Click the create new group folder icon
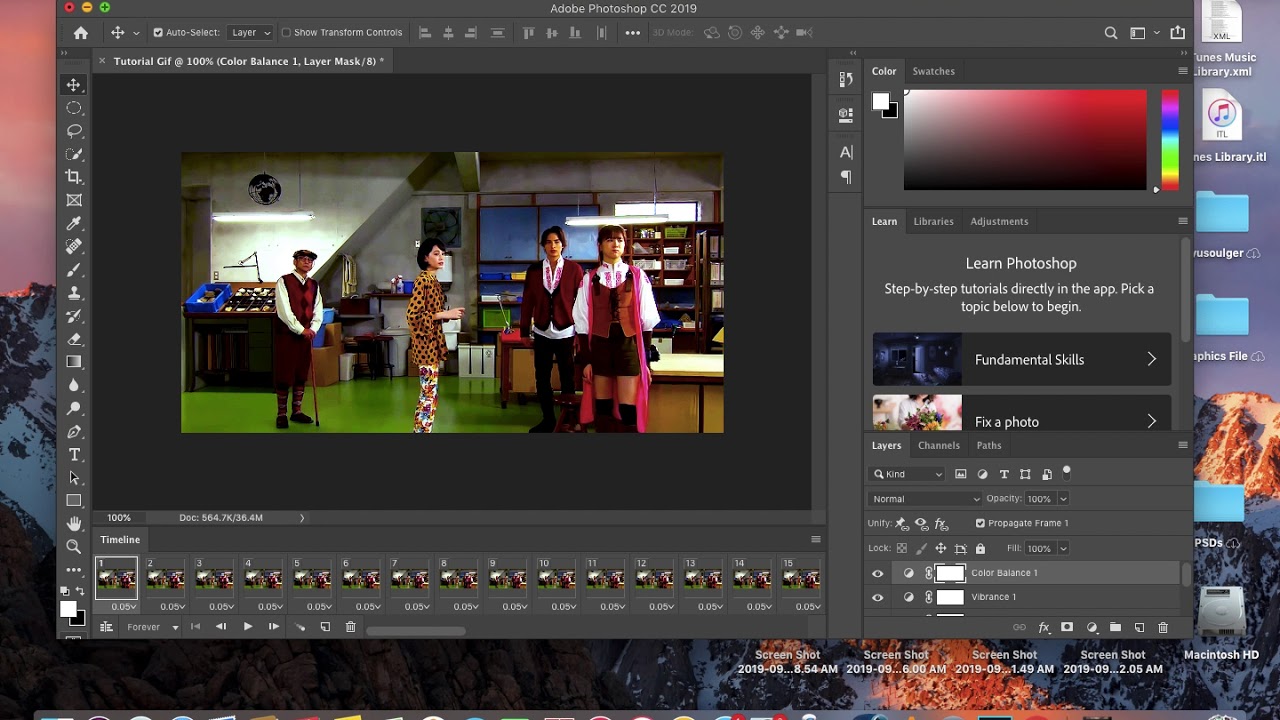1280x720 pixels. click(1115, 628)
